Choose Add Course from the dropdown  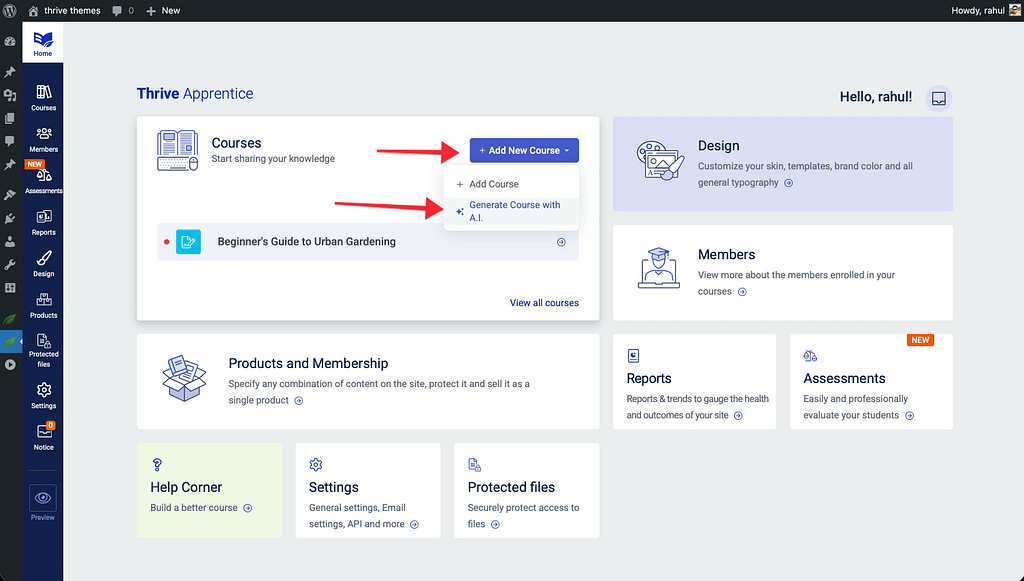494,184
